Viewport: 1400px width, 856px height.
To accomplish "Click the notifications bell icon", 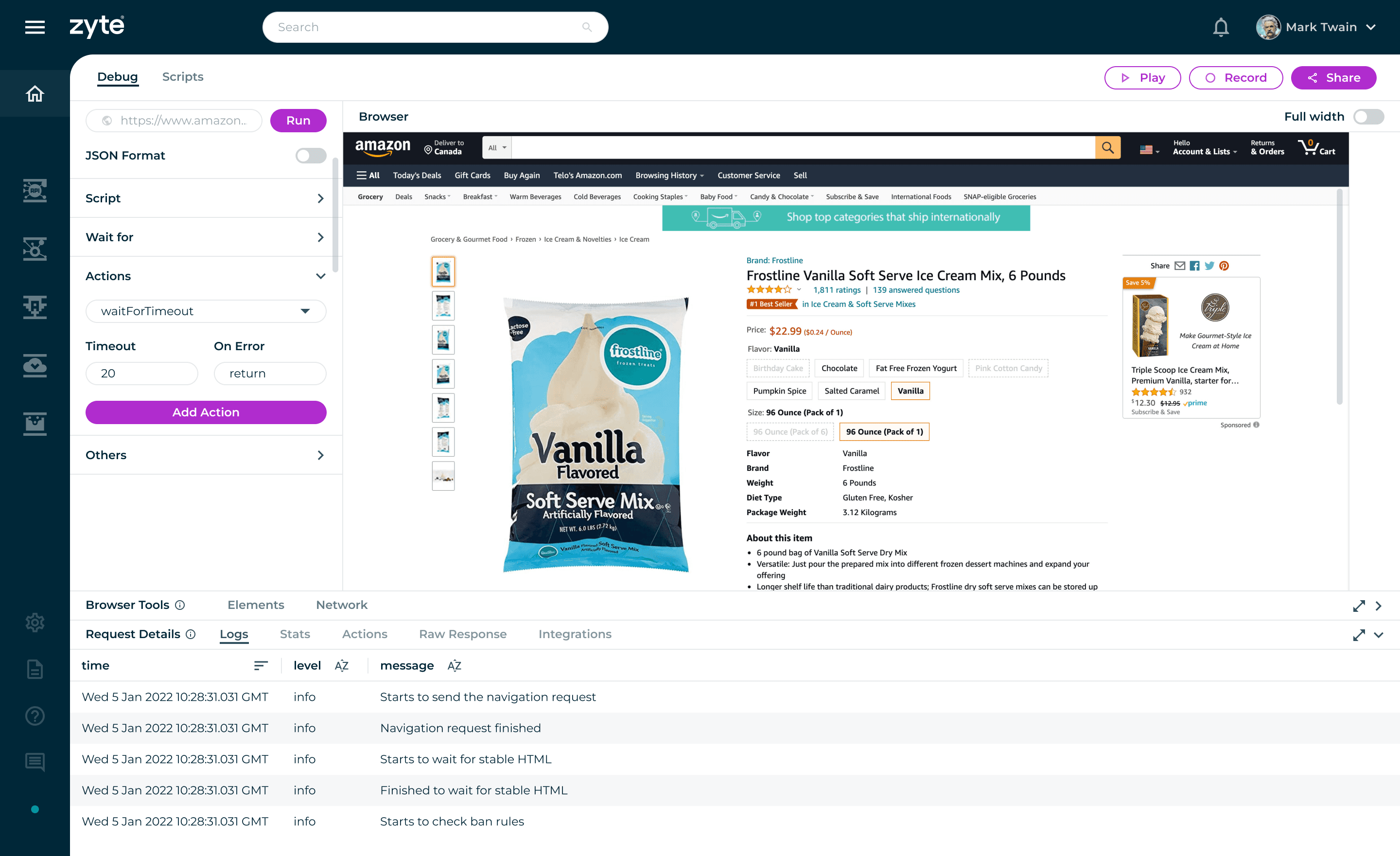I will pyautogui.click(x=1221, y=27).
